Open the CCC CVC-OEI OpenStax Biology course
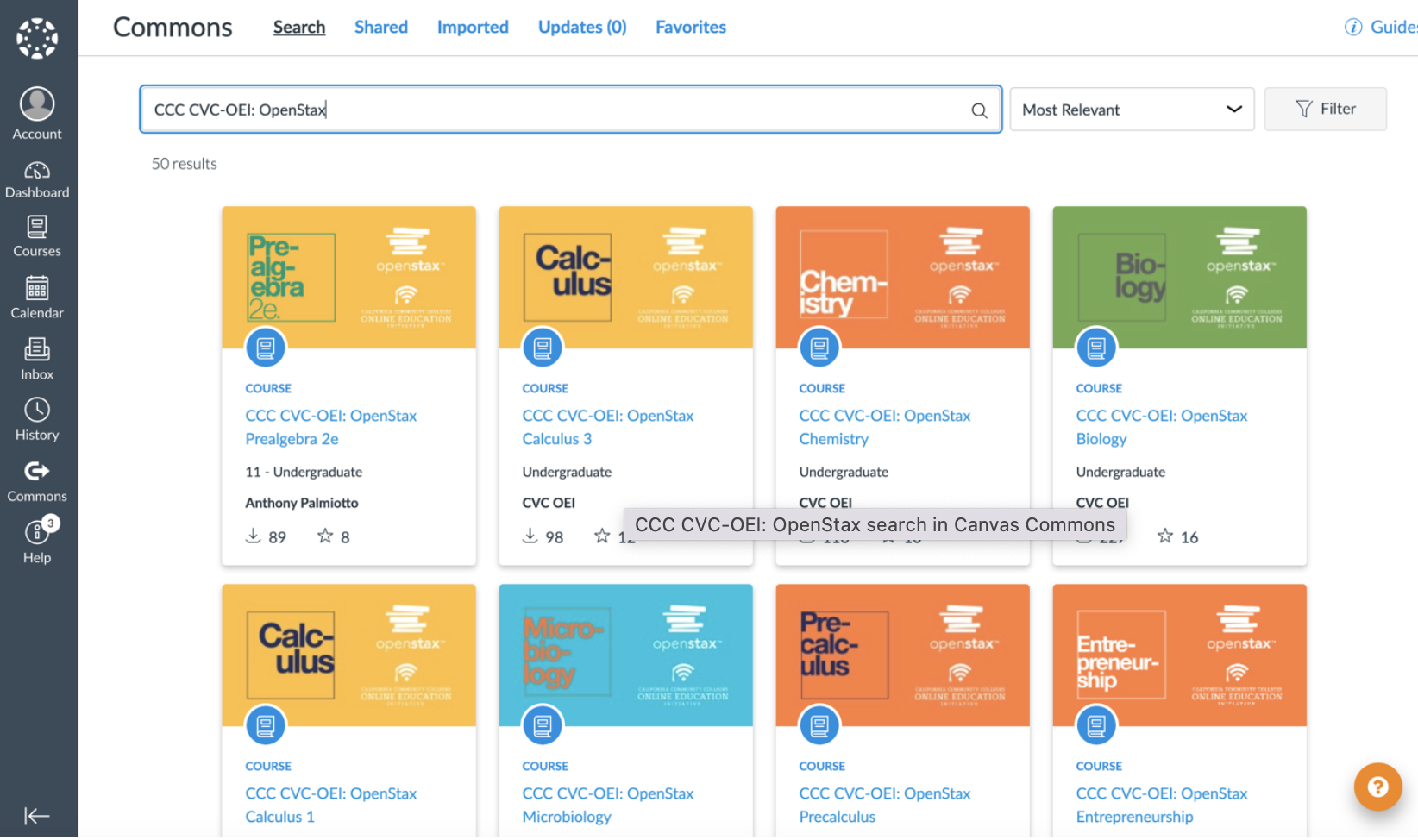The height and width of the screenshot is (840, 1418). [1161, 427]
